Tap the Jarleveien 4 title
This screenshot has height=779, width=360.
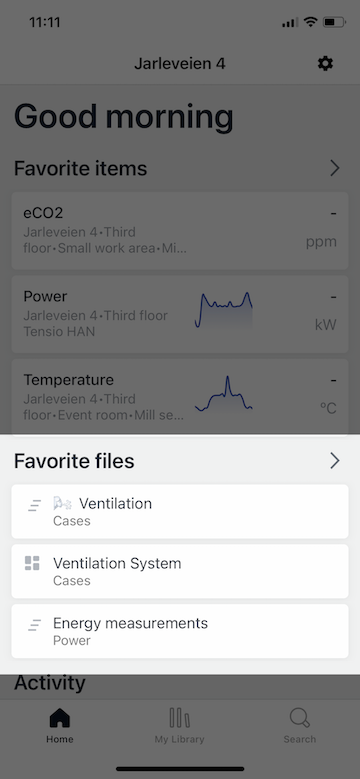(180, 64)
